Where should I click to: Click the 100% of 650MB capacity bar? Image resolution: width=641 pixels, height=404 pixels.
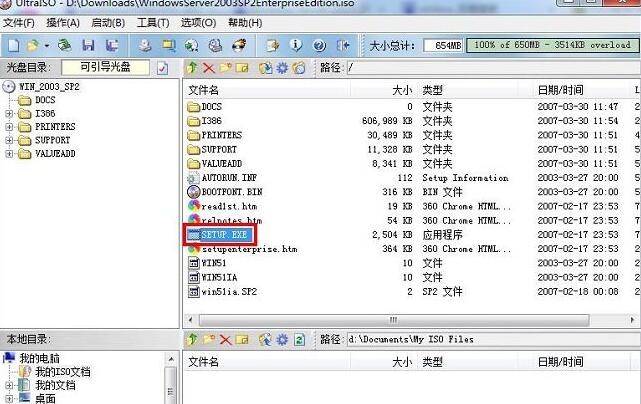pos(552,45)
